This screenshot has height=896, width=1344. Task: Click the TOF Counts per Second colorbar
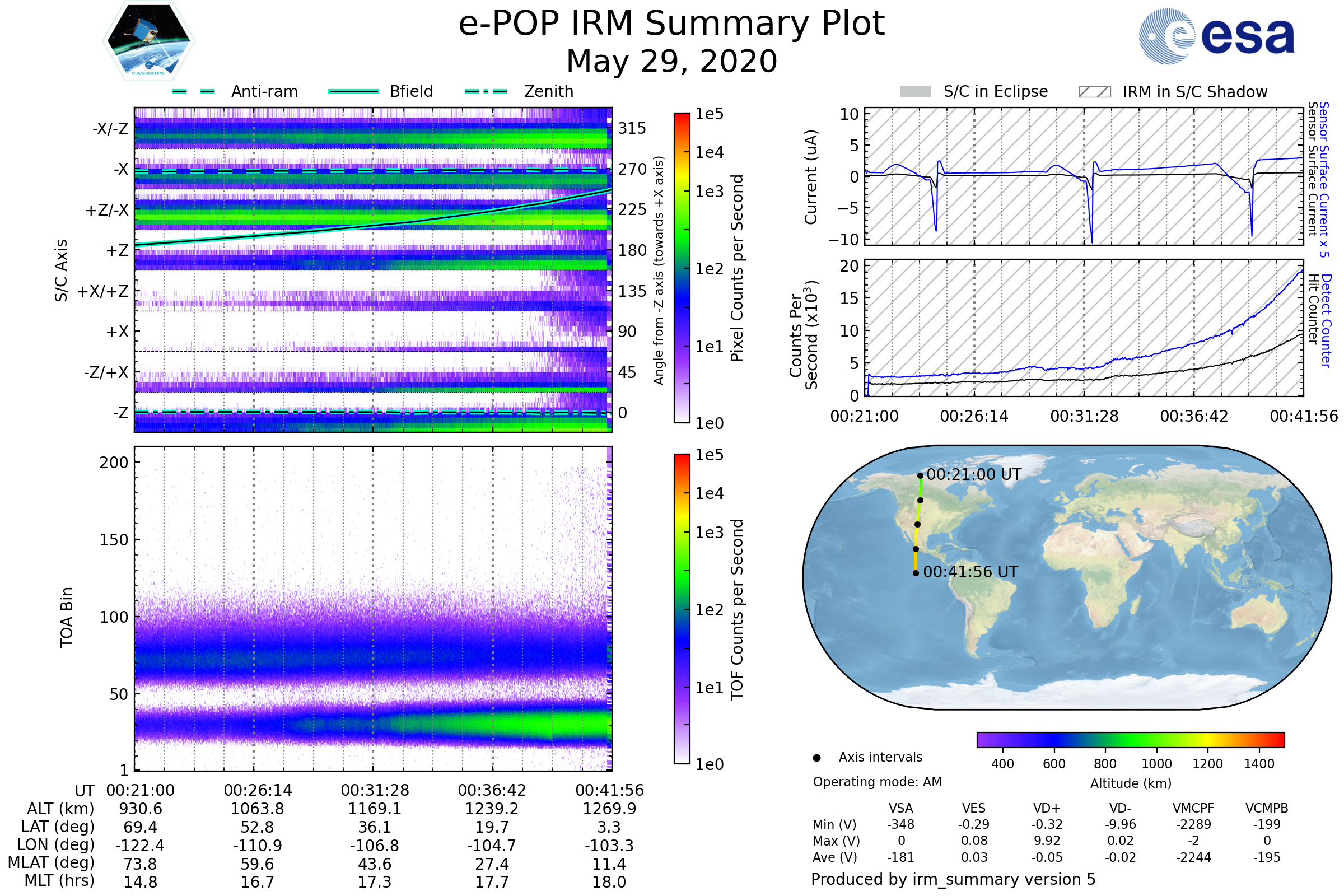click(682, 609)
